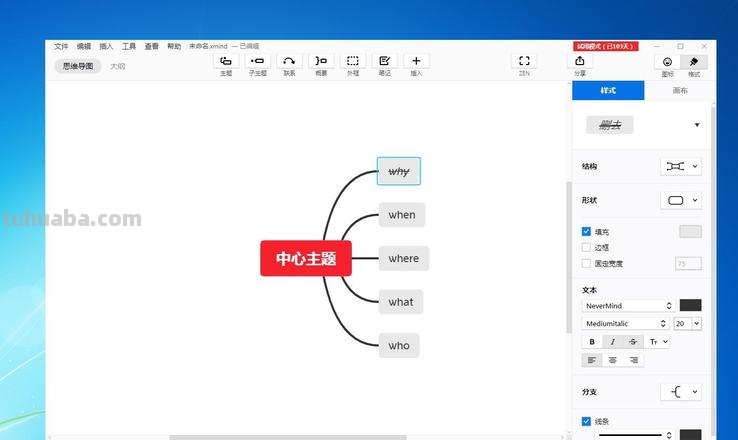
Task: Click the canvas horizontal scrollbar
Action: point(288,438)
